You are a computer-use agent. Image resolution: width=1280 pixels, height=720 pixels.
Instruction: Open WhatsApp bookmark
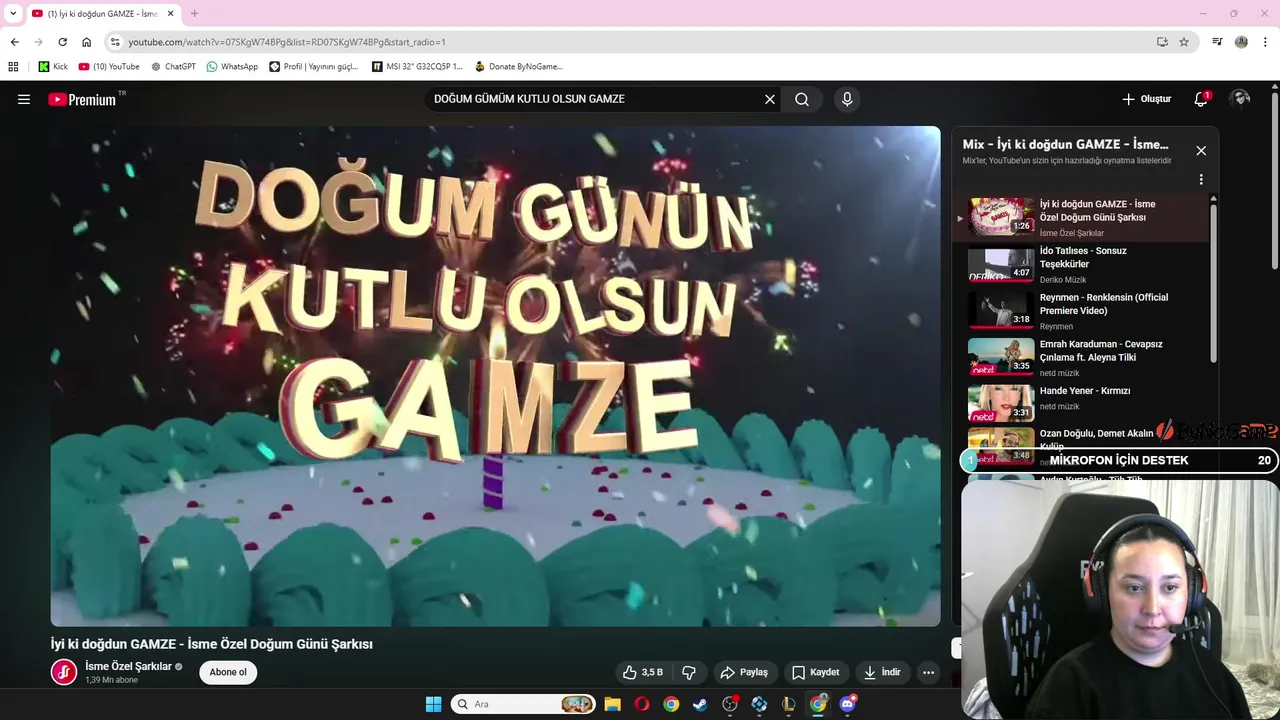(x=232, y=67)
